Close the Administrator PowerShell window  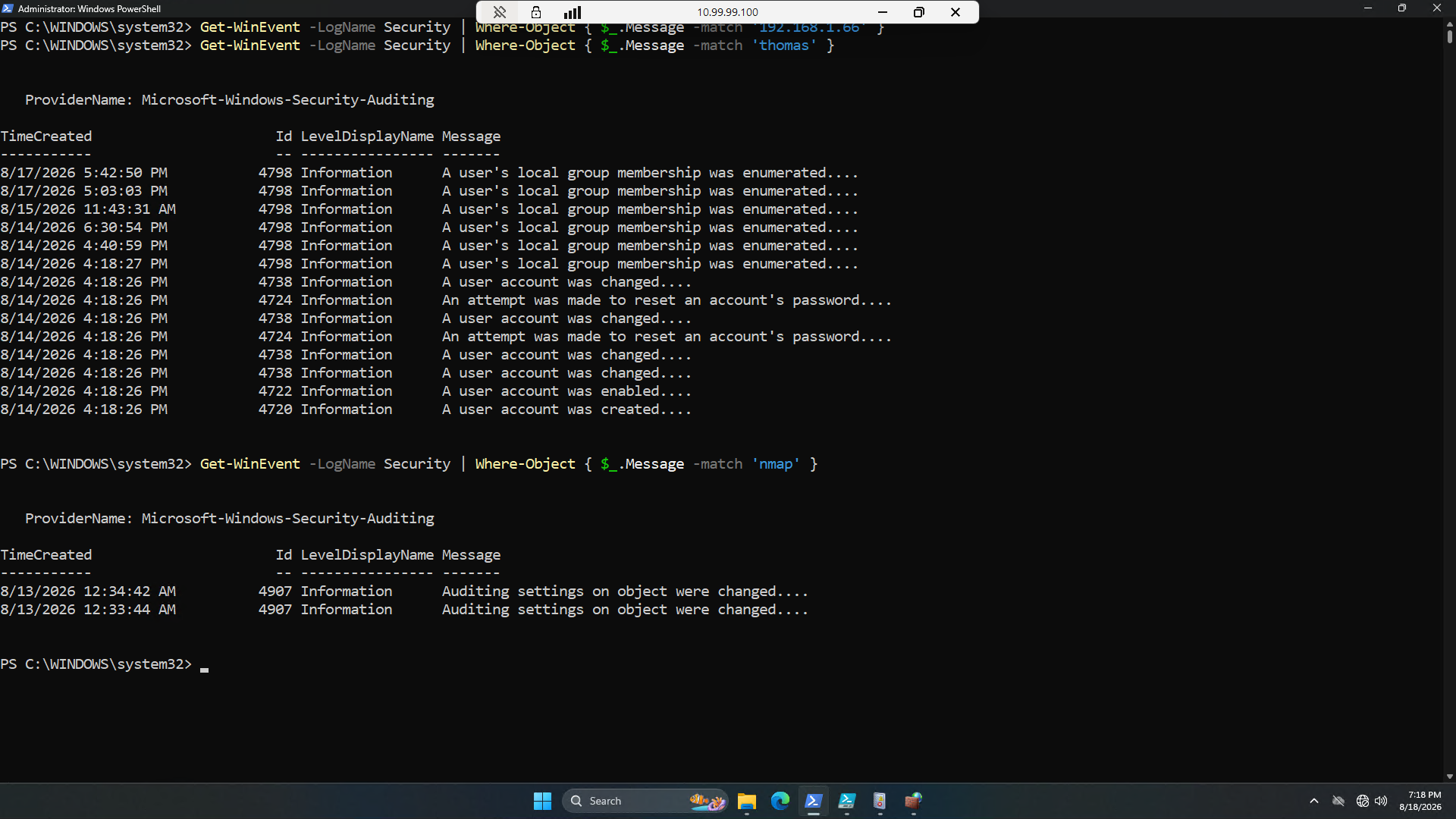(1437, 8)
